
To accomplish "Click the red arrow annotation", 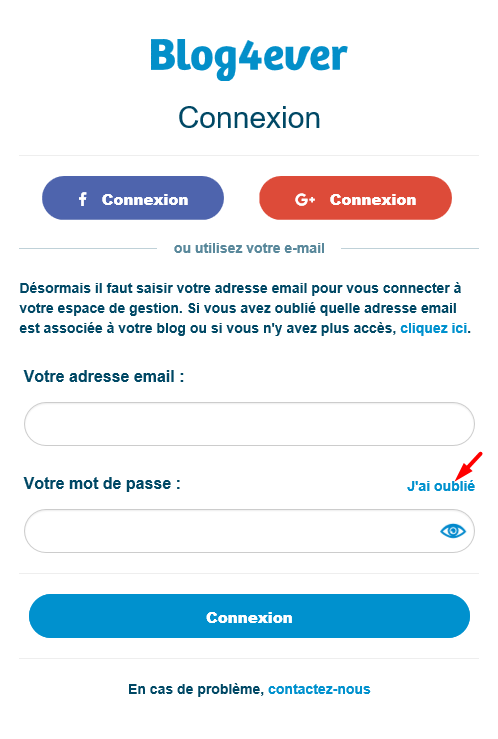I will (469, 465).
